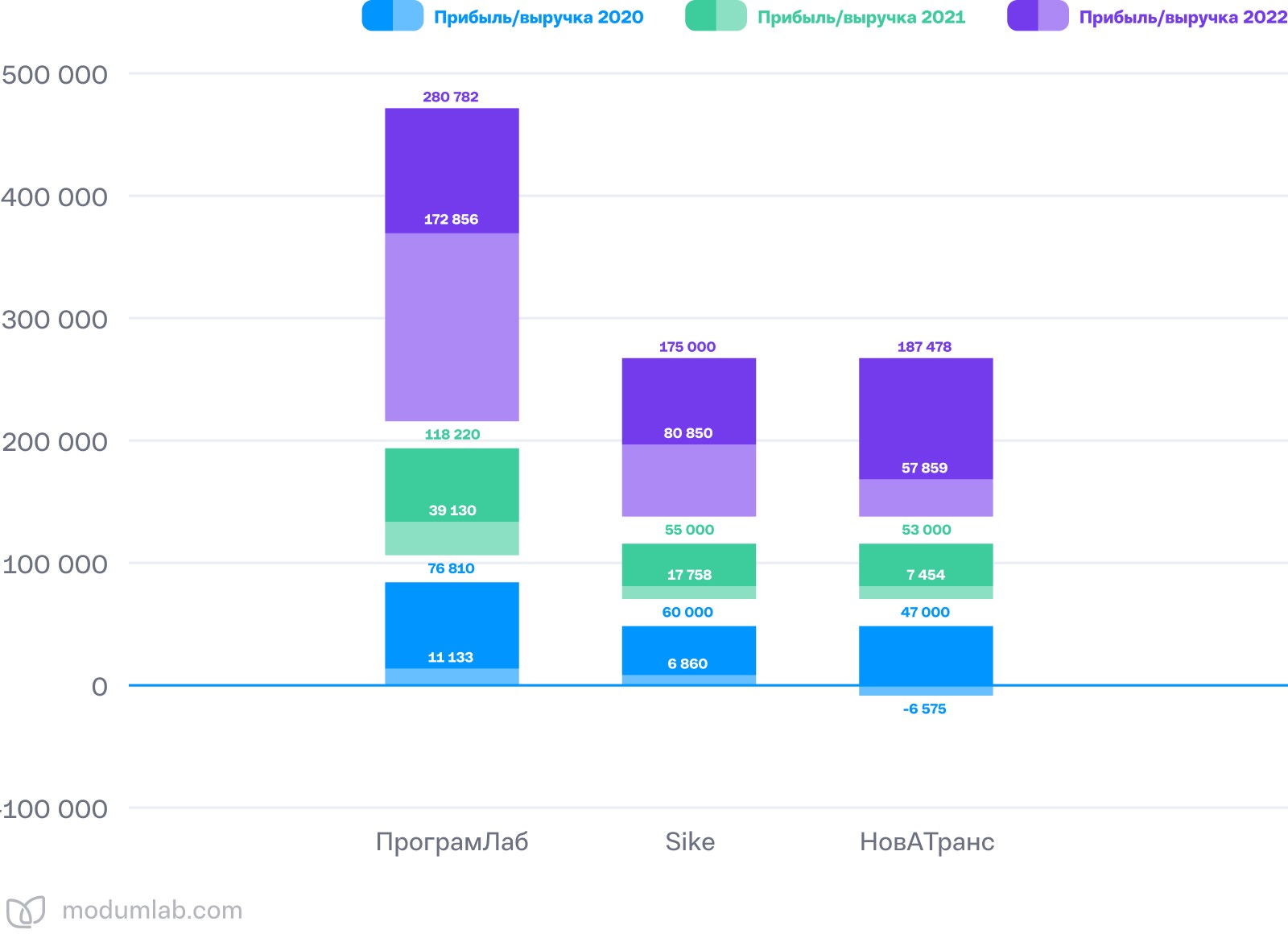
Task: Click the -6 575 negative value label
Action: [x=924, y=709]
